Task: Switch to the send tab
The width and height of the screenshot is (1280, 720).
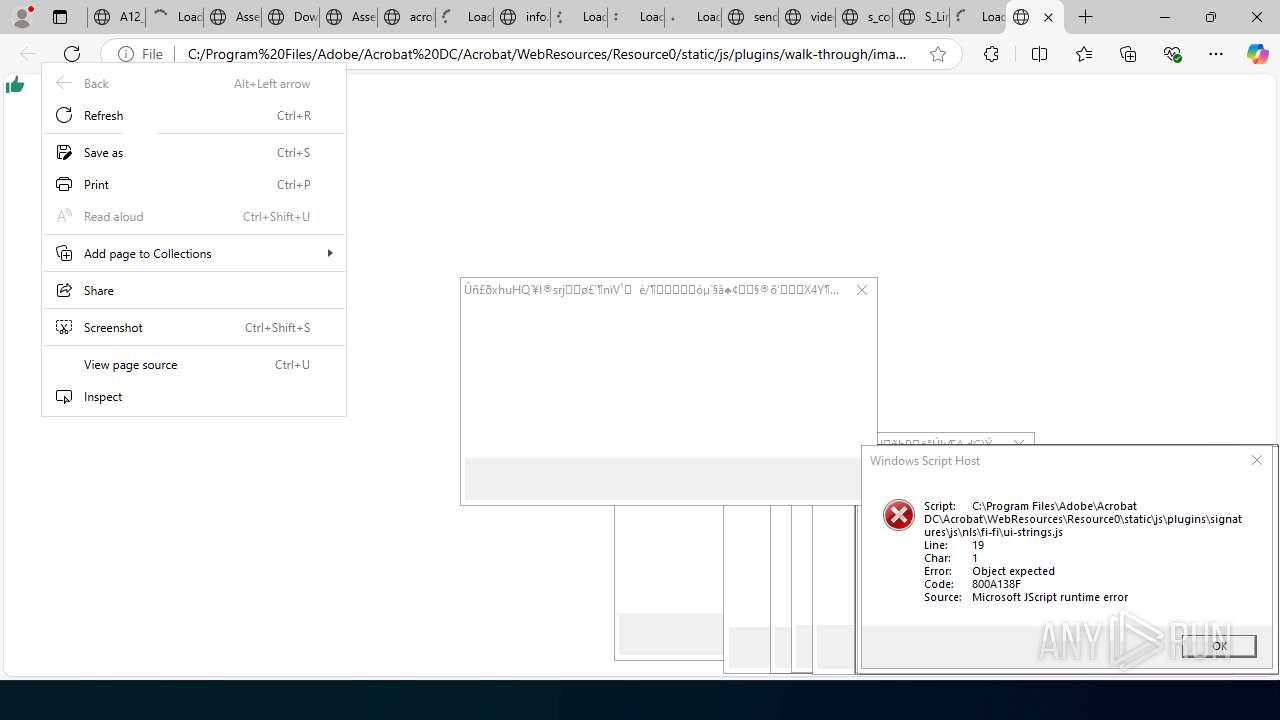Action: [x=751, y=17]
